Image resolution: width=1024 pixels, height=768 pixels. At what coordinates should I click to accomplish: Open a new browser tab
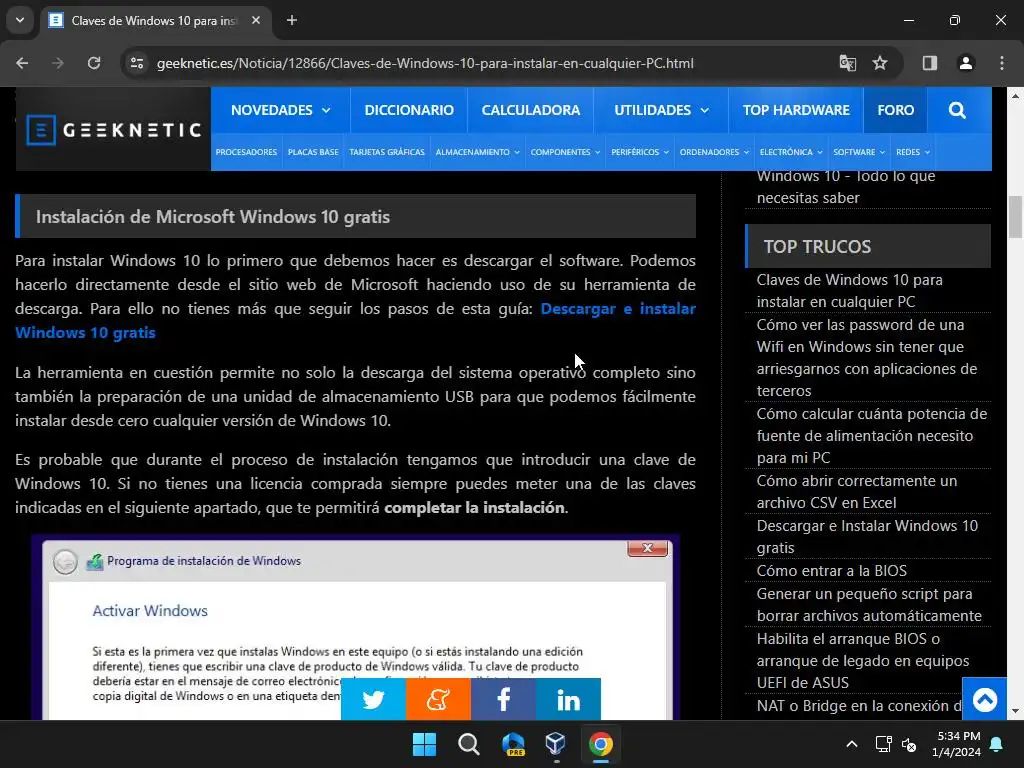(x=292, y=20)
